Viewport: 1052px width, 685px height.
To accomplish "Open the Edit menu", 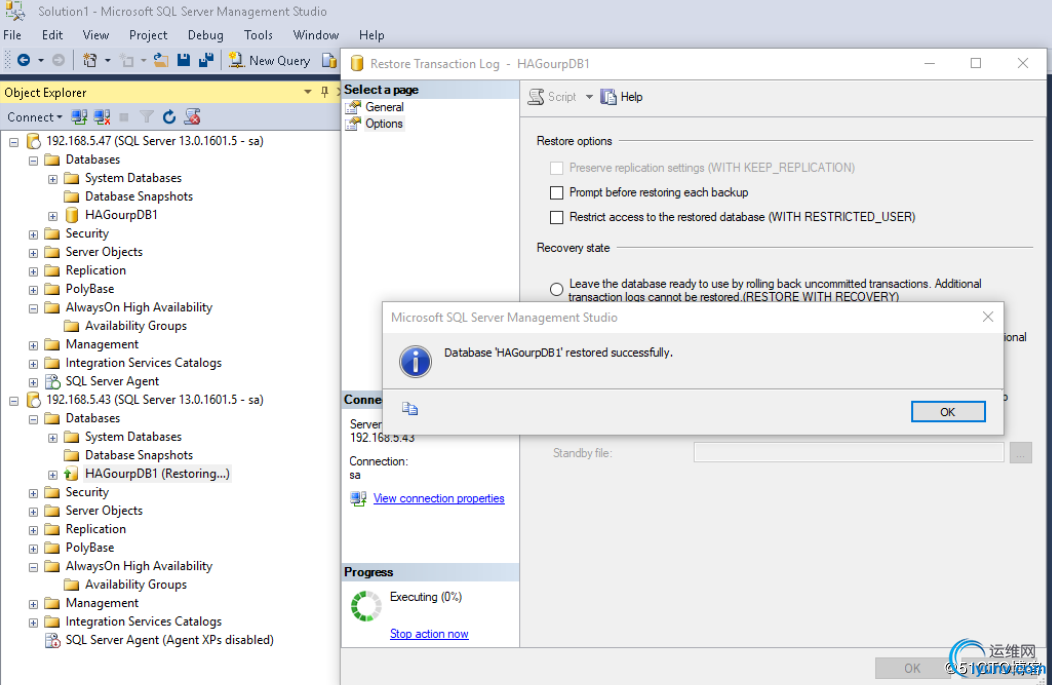I will pos(52,35).
